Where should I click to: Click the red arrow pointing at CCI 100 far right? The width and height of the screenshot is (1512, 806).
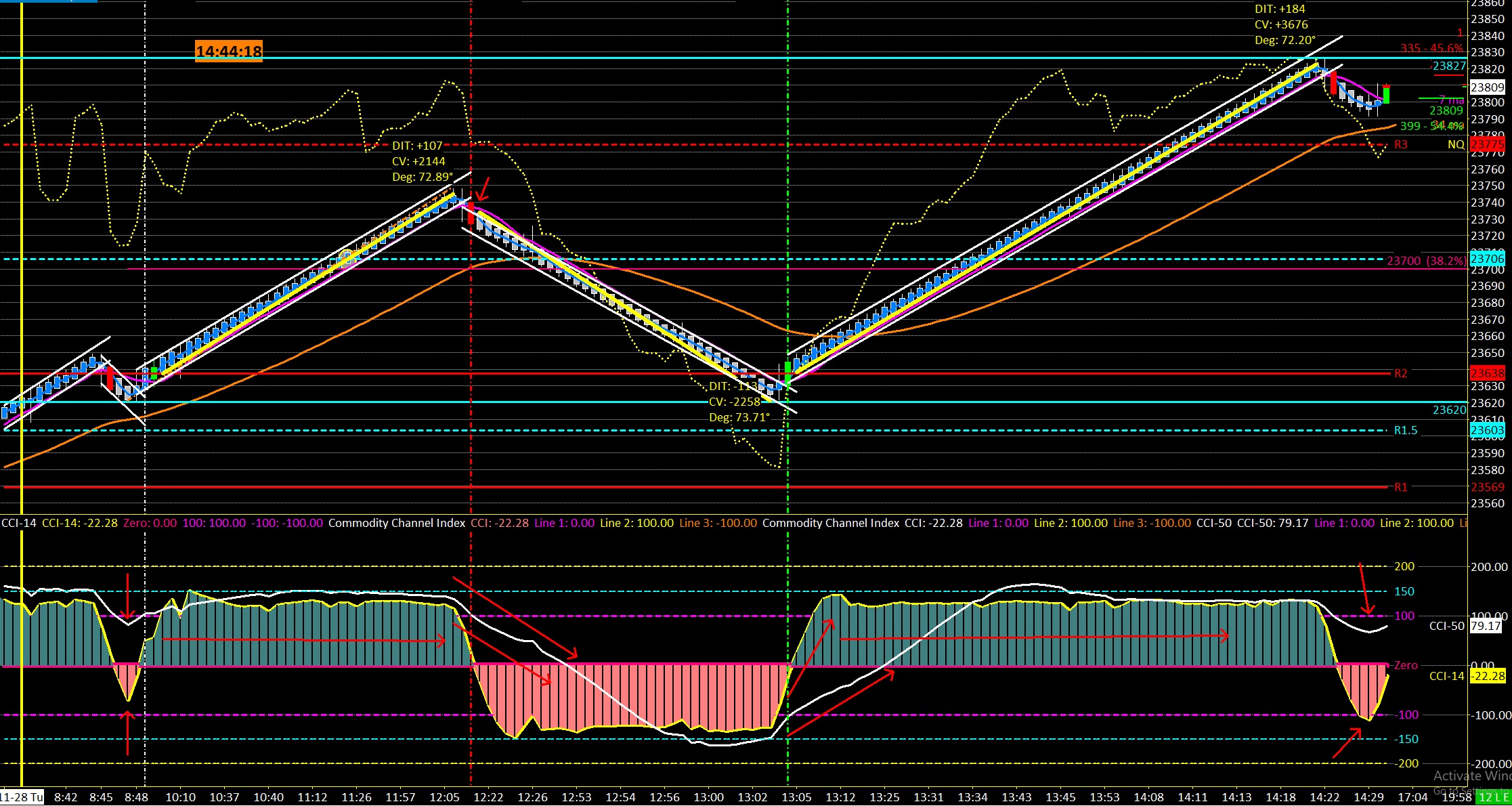[x=1365, y=588]
